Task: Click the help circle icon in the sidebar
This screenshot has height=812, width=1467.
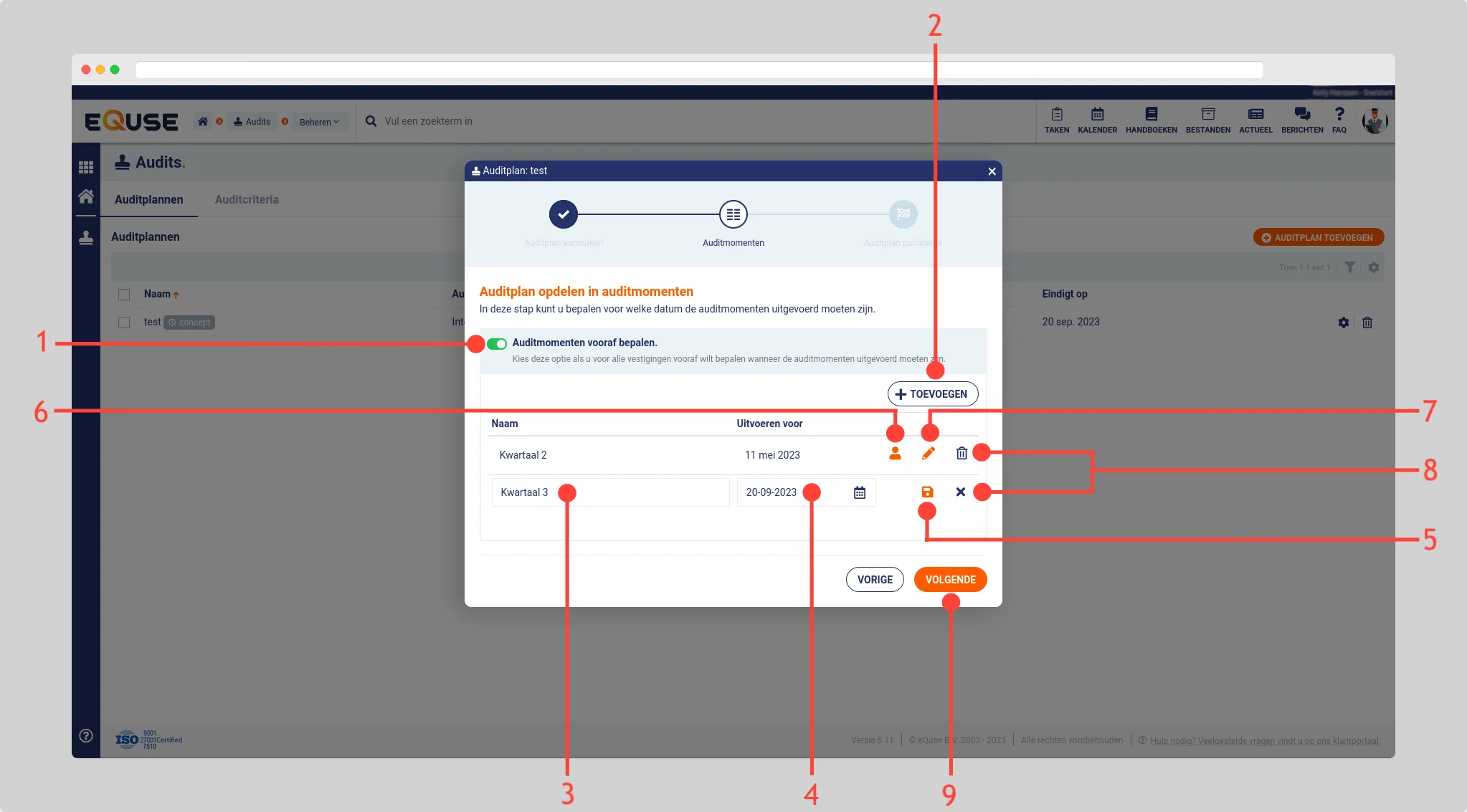Action: pos(86,735)
